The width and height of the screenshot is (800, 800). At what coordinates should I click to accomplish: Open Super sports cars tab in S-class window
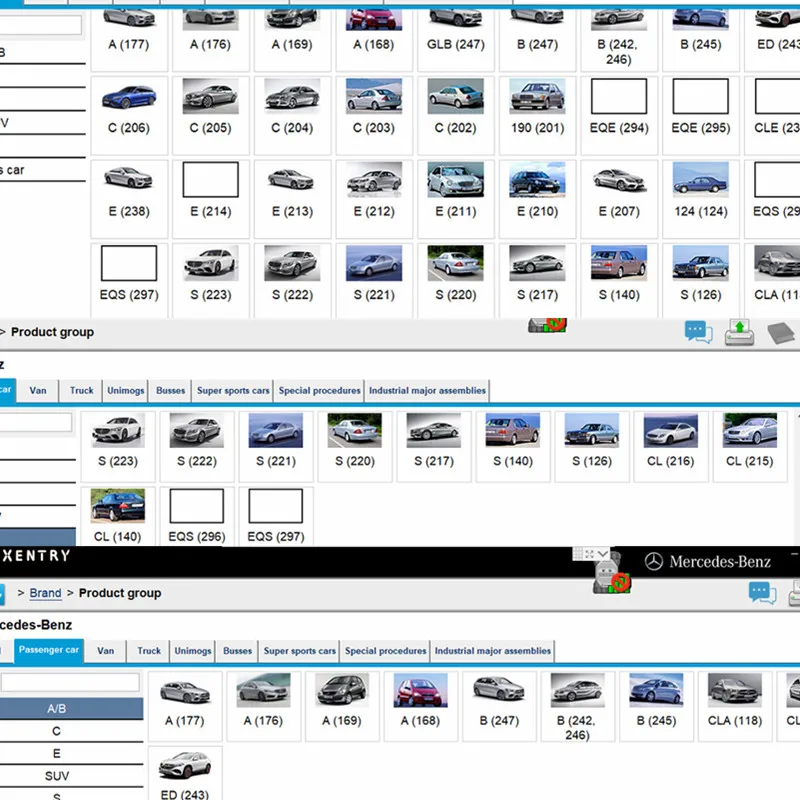[x=233, y=391]
